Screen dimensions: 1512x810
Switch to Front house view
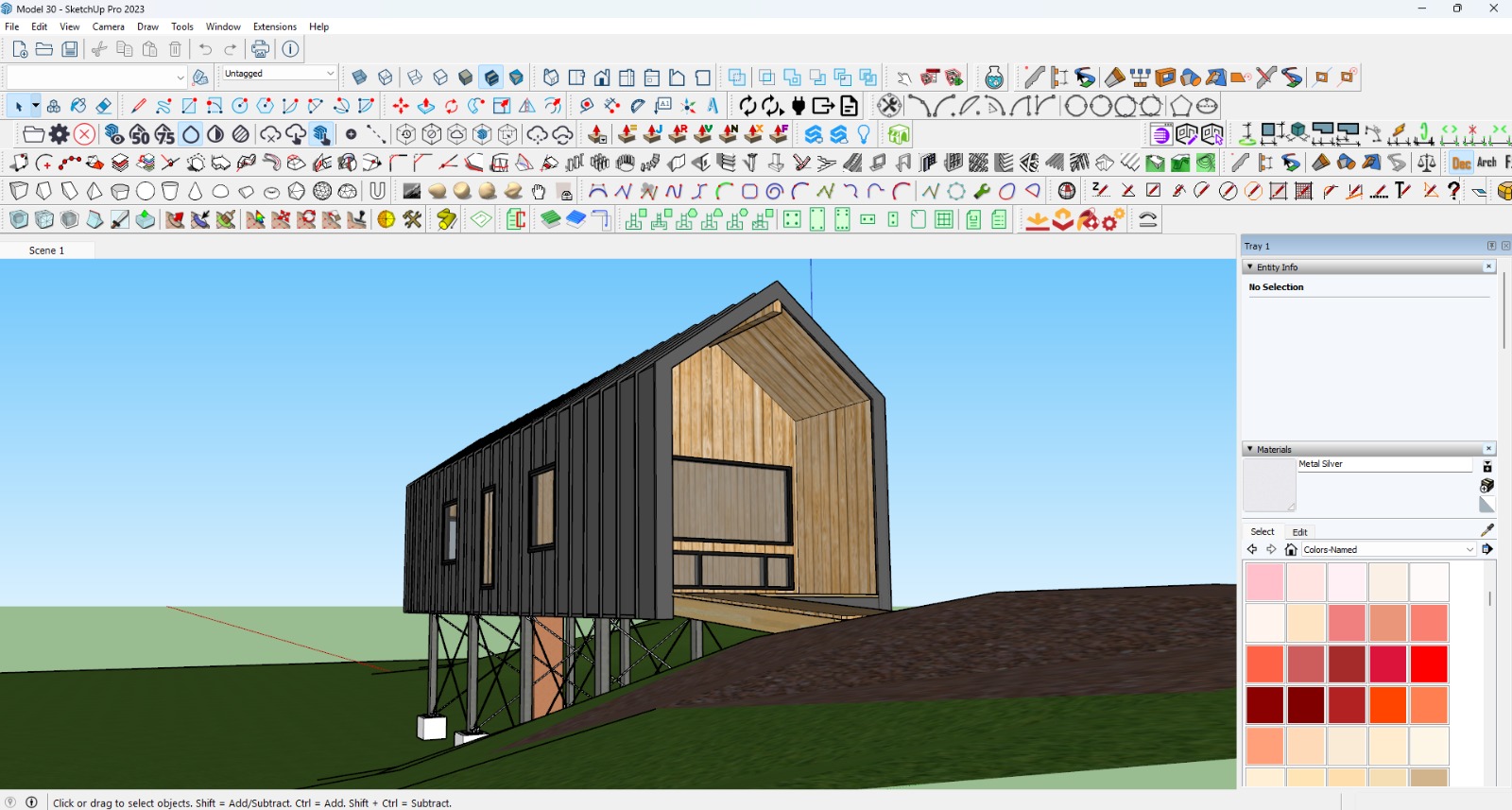click(602, 78)
